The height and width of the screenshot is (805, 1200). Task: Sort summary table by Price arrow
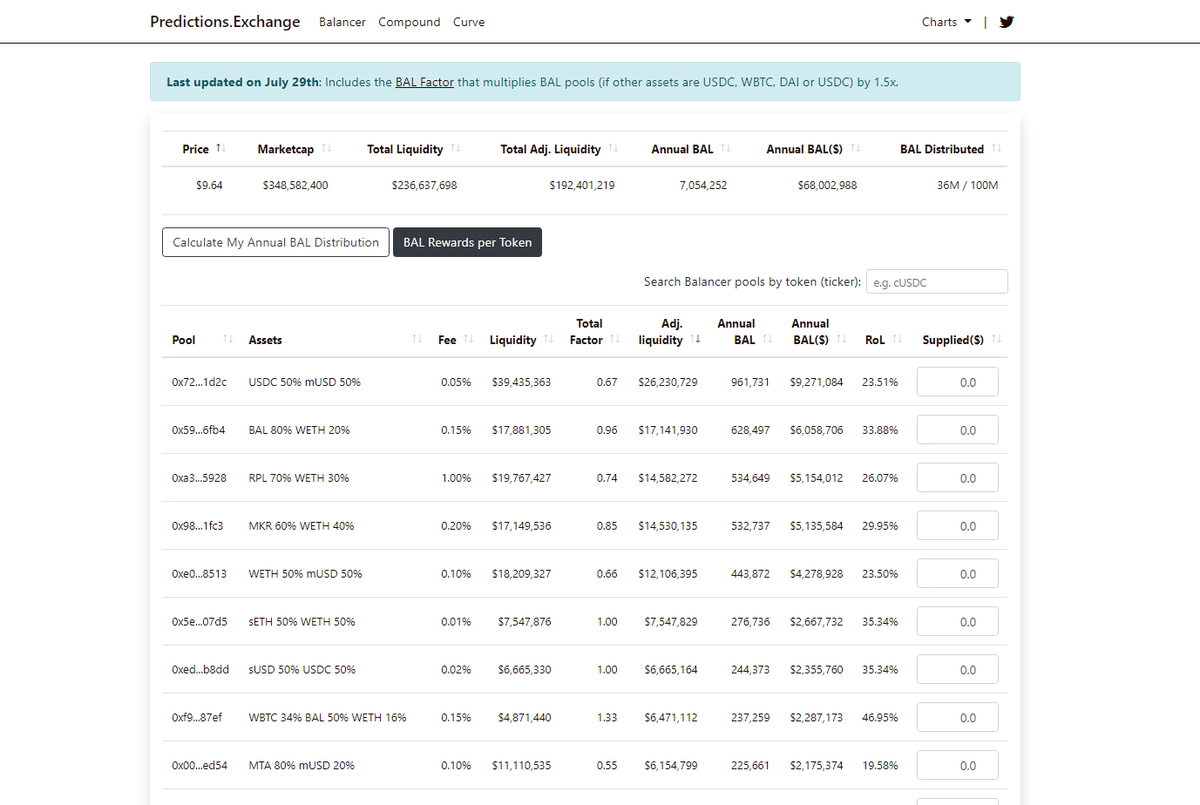click(222, 149)
